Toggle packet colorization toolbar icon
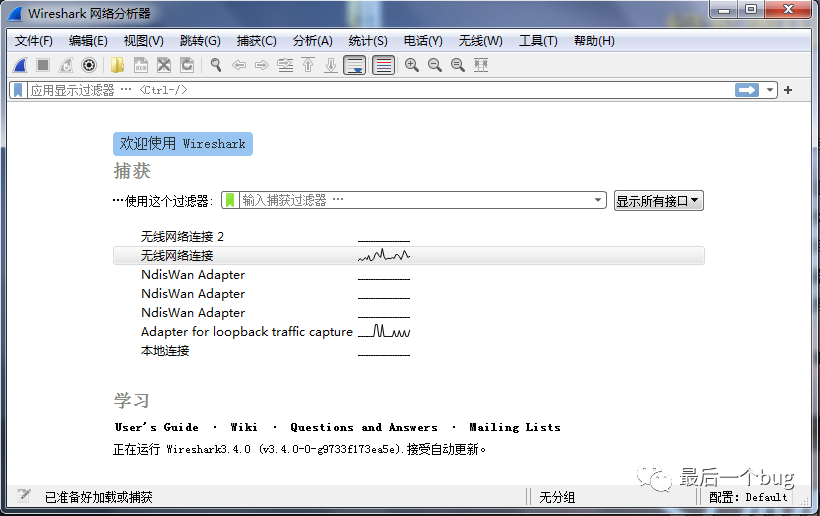This screenshot has height=516, width=820. pyautogui.click(x=383, y=65)
